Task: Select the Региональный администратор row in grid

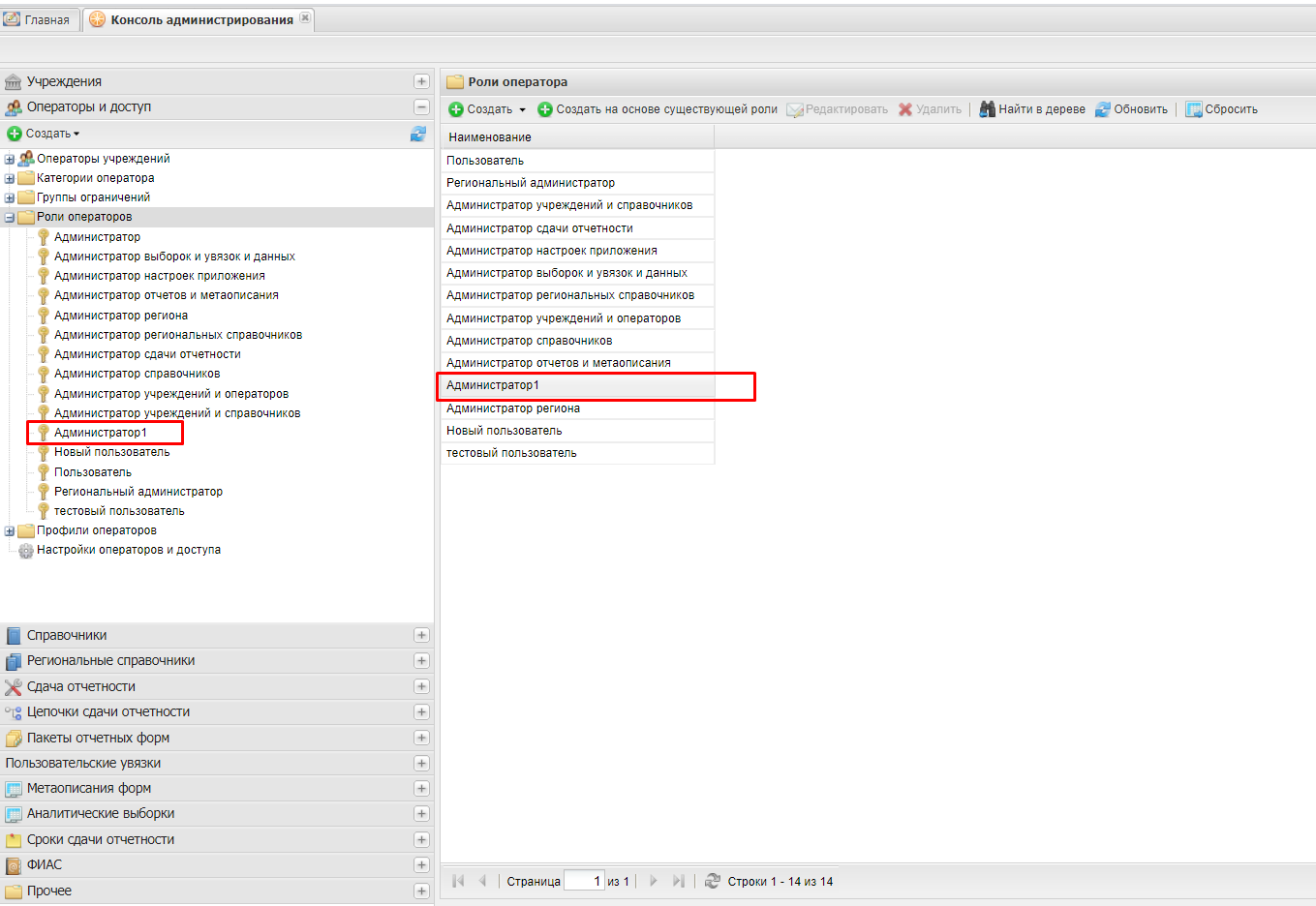Action: 531,183
